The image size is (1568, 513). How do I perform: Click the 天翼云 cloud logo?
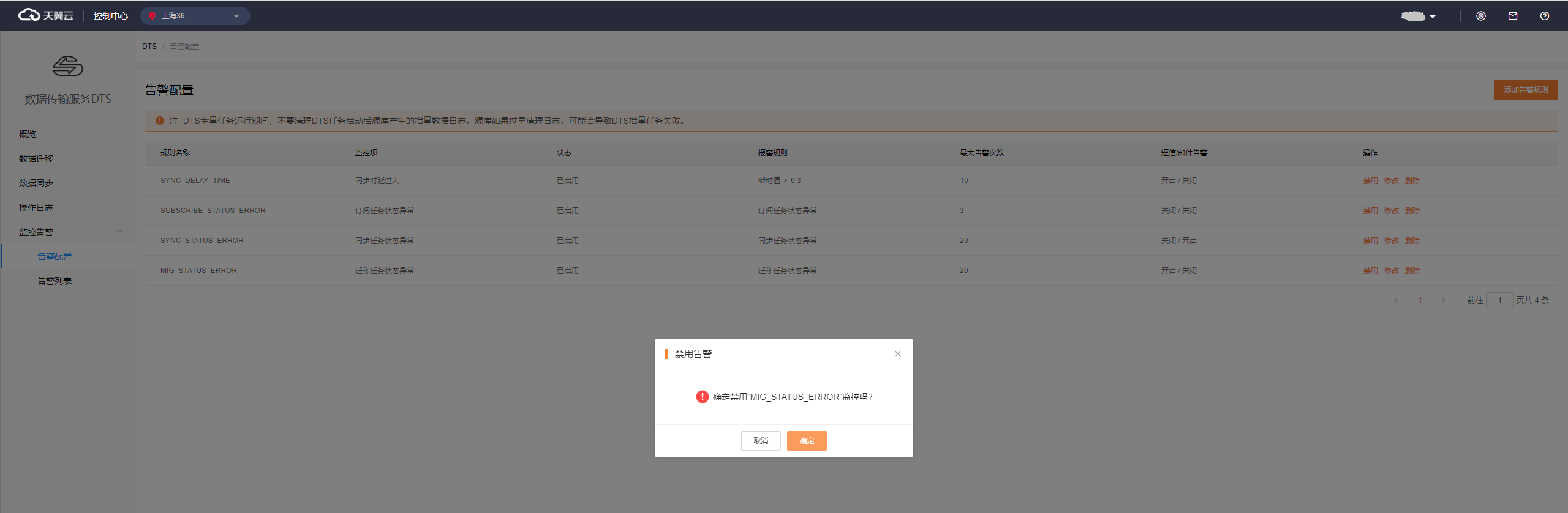pos(45,15)
